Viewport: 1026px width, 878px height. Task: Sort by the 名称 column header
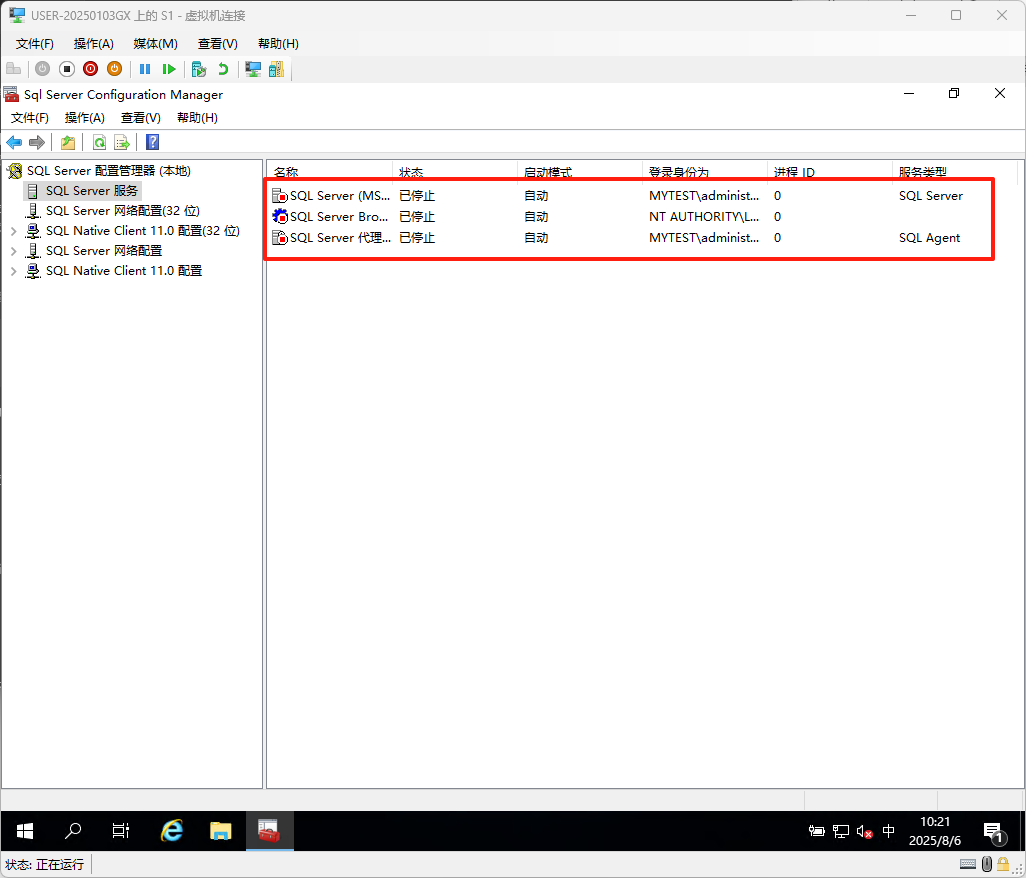pyautogui.click(x=329, y=171)
